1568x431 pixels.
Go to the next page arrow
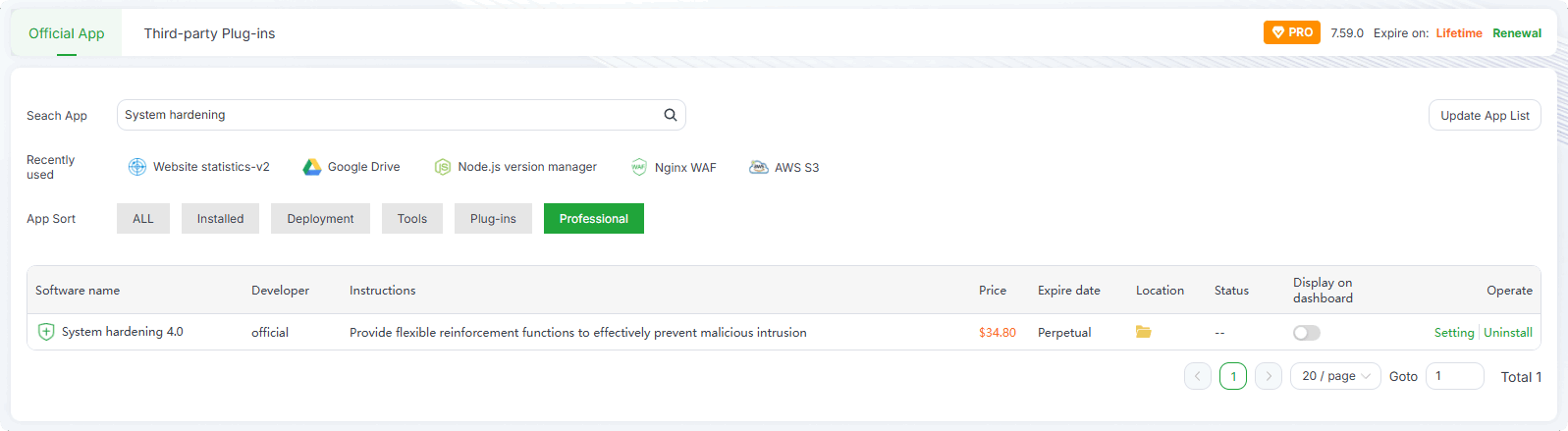pos(1268,376)
